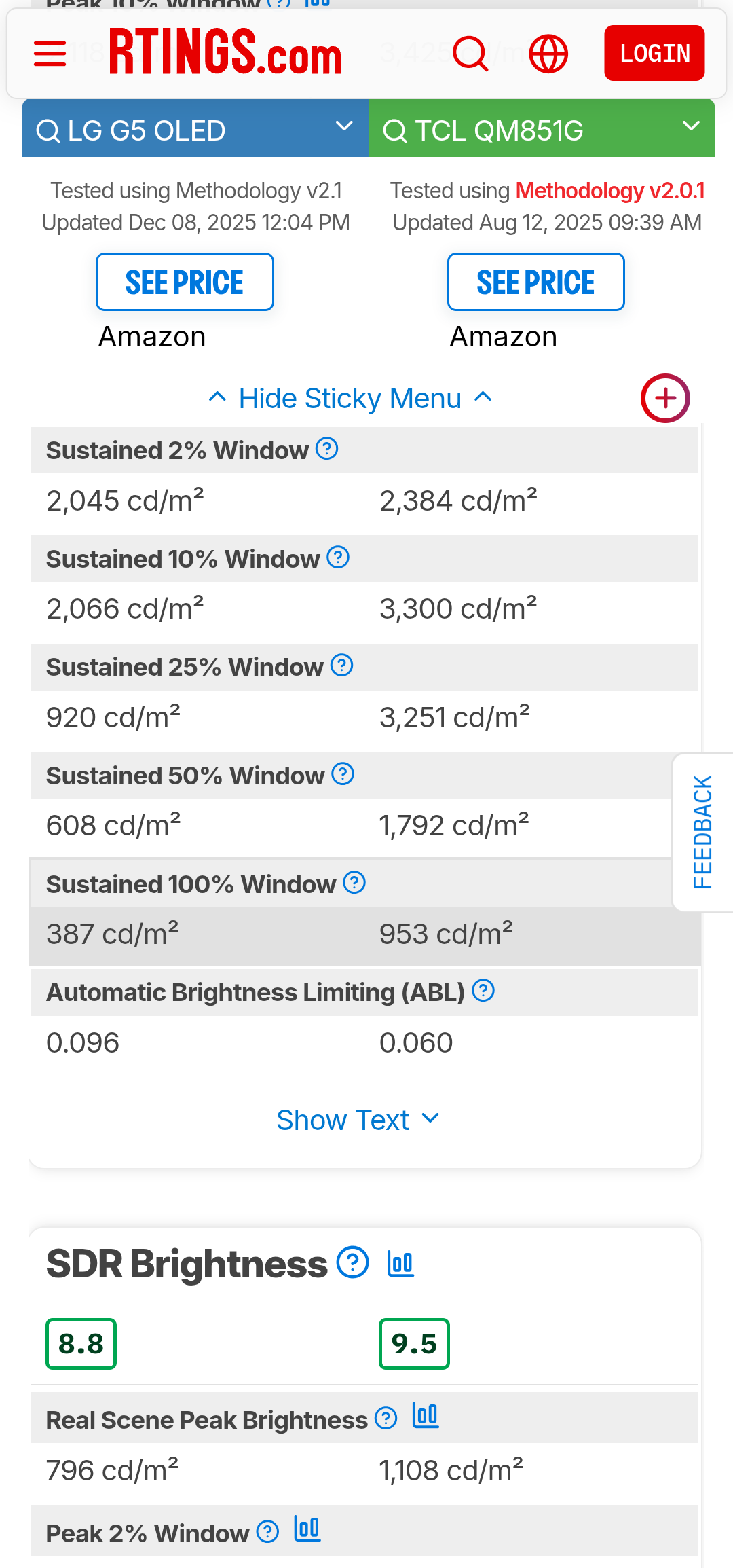Viewport: 733px width, 1568px height.
Task: Click the search magnifier icon in header
Action: tap(470, 54)
